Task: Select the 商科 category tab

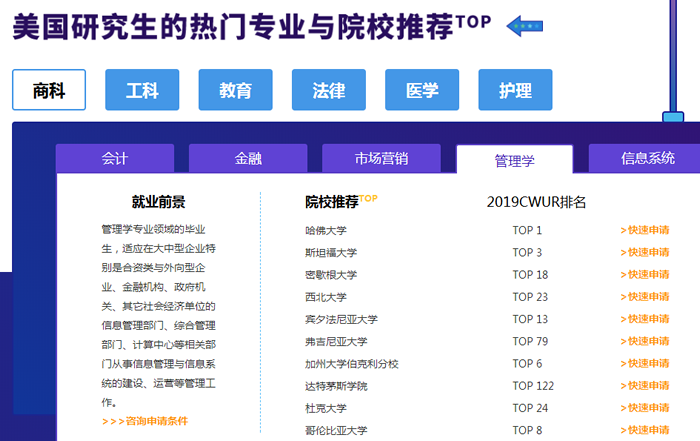Action: tap(49, 90)
